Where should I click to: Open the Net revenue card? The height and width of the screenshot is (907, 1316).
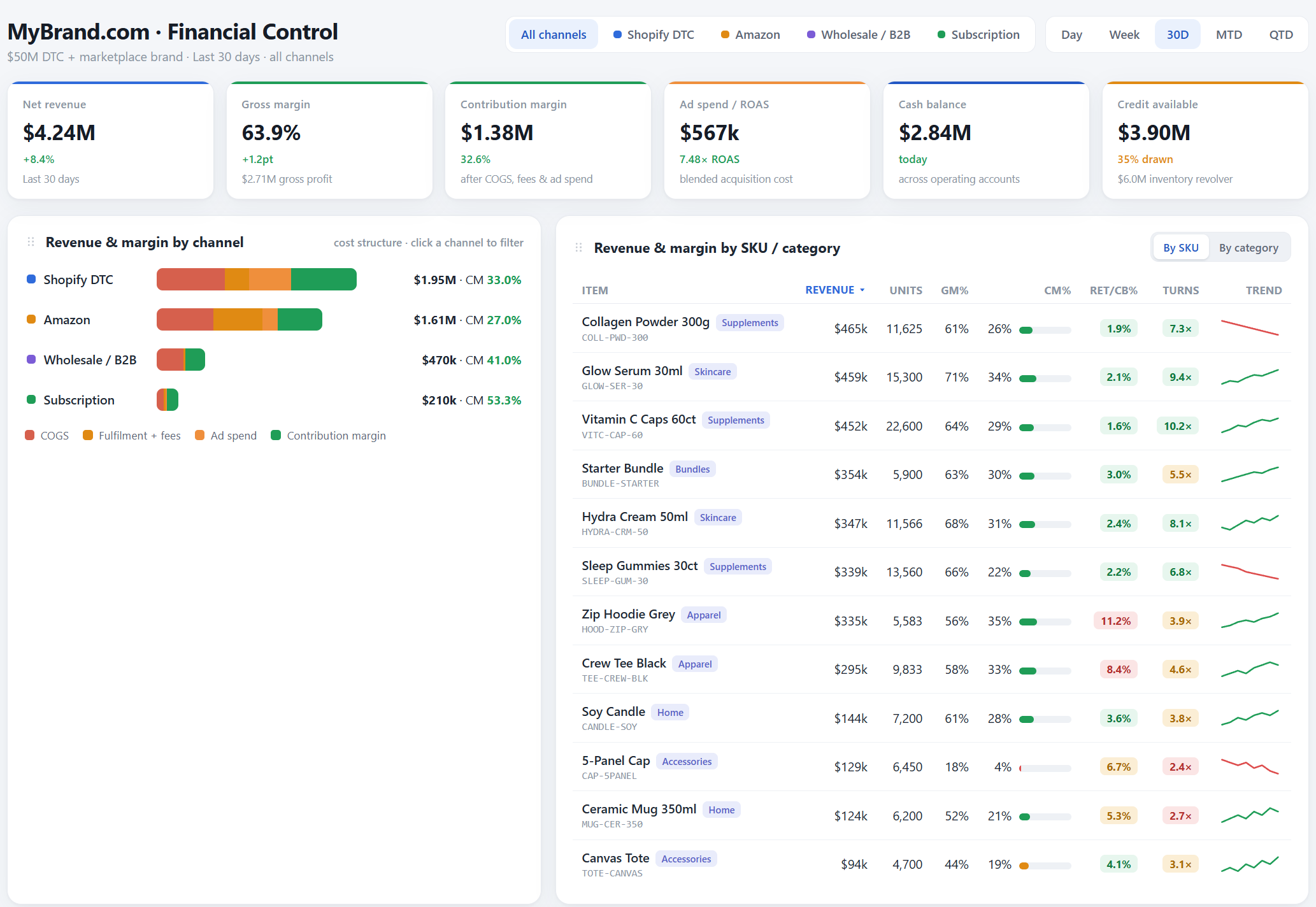click(x=110, y=140)
